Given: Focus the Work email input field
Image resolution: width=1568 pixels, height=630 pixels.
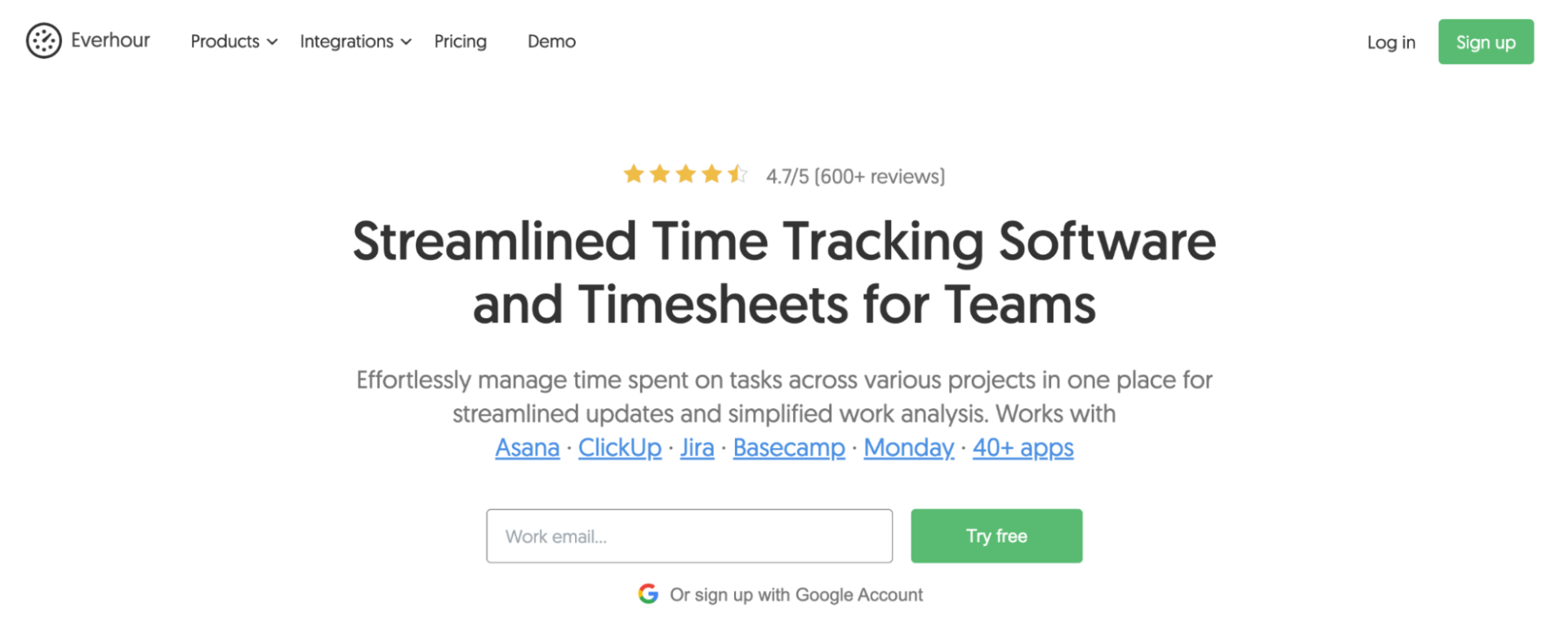Looking at the screenshot, I should point(689,536).
